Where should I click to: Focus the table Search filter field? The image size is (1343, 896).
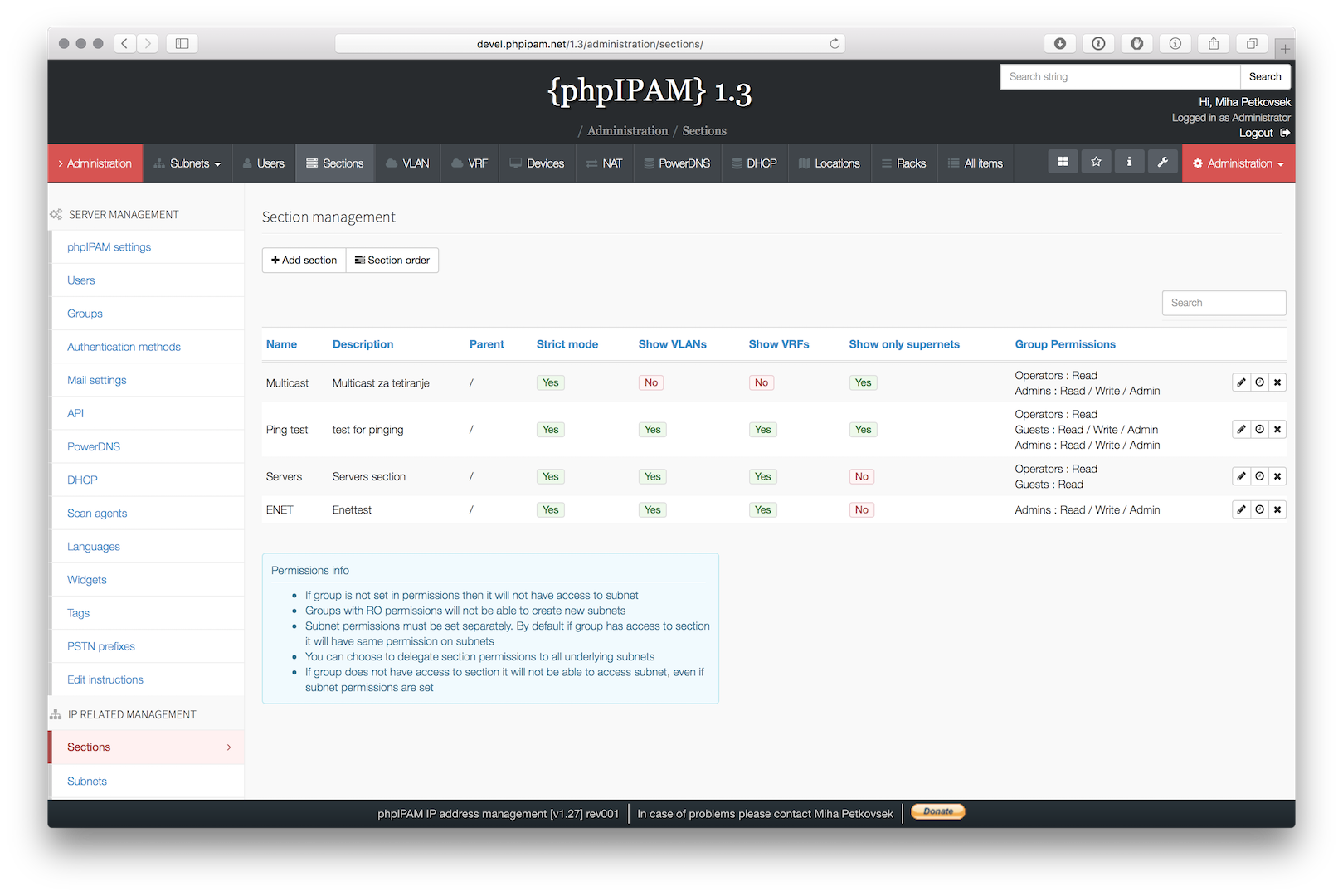pos(1224,303)
